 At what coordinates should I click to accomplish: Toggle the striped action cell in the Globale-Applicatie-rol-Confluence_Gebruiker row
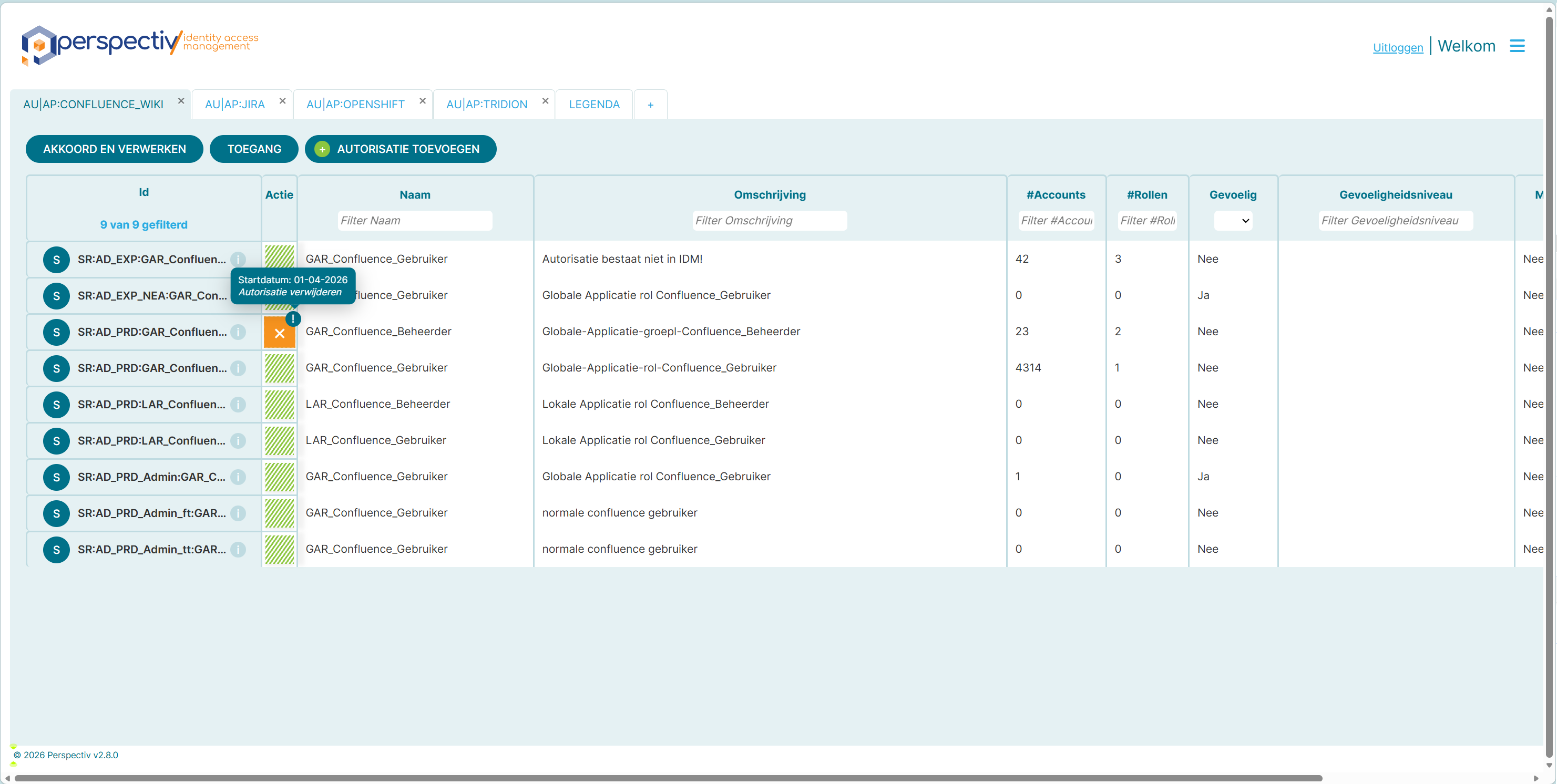coord(279,368)
